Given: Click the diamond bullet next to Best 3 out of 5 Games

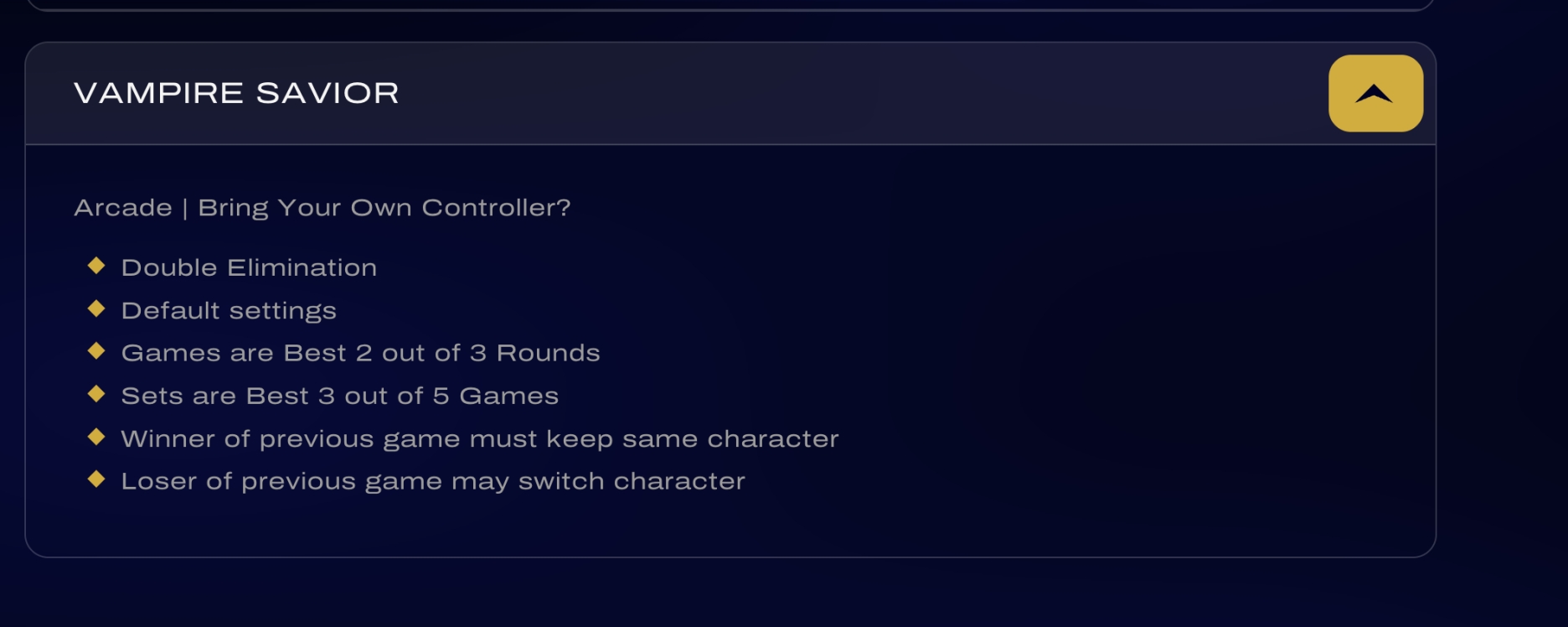Looking at the screenshot, I should coord(96,394).
